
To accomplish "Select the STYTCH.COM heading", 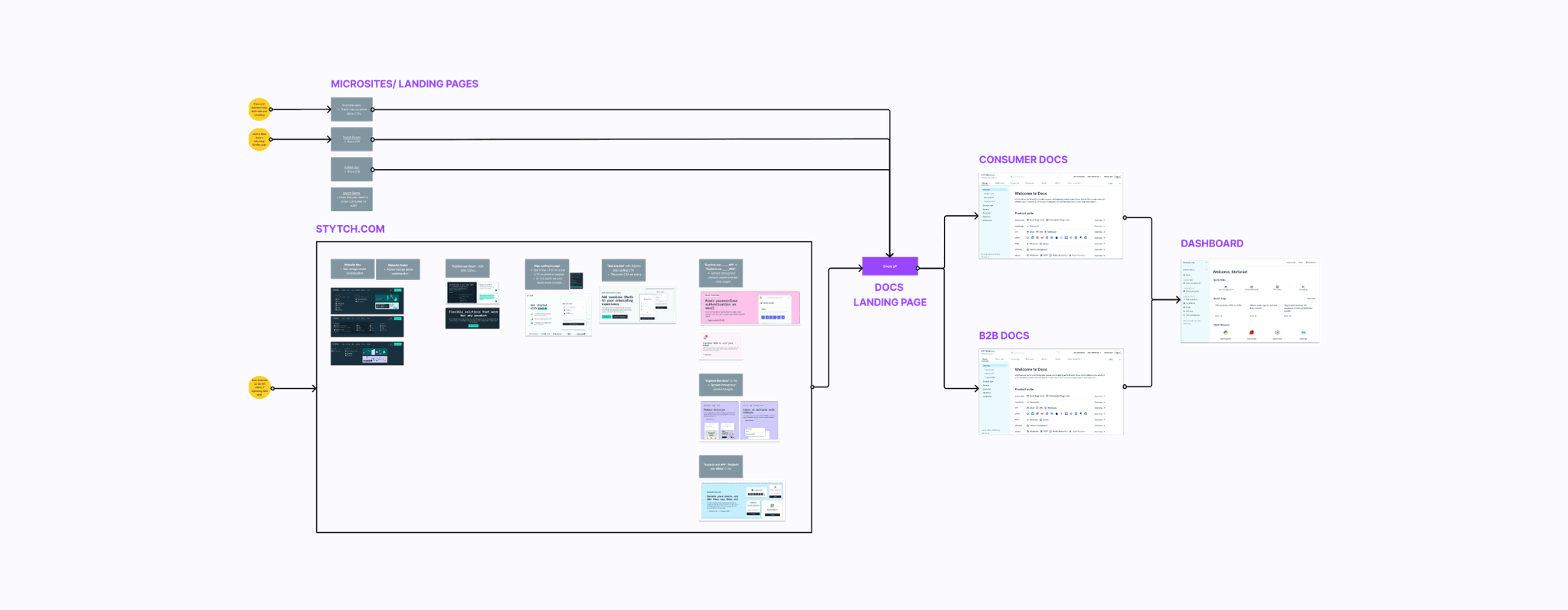I will [x=350, y=229].
